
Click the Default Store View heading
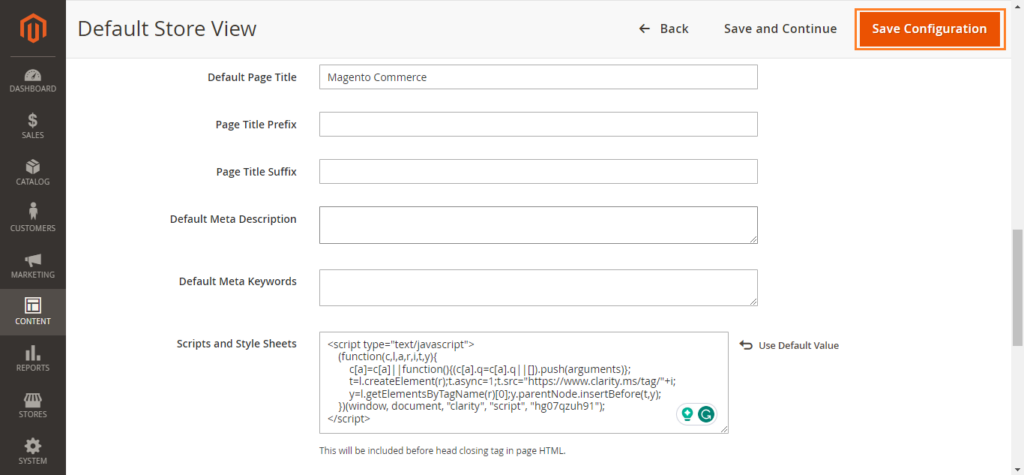click(x=167, y=29)
